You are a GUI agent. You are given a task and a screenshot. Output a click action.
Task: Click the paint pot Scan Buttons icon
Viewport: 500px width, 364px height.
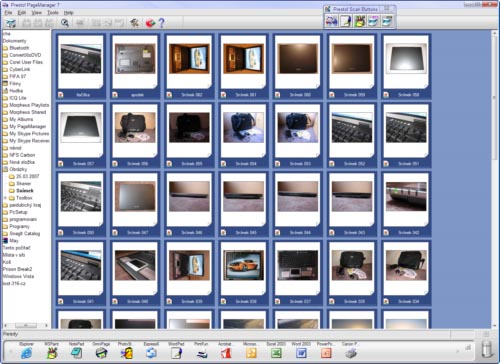[359, 21]
